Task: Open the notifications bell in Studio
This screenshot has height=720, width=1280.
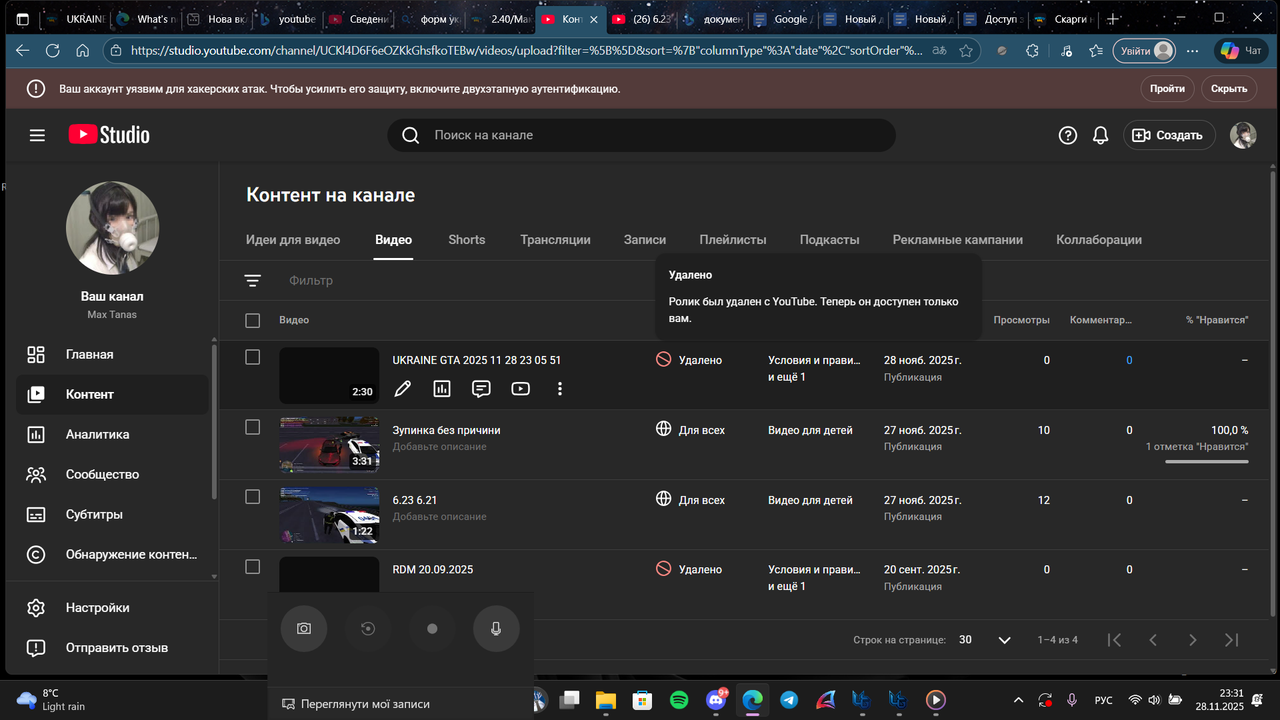Action: (1101, 135)
